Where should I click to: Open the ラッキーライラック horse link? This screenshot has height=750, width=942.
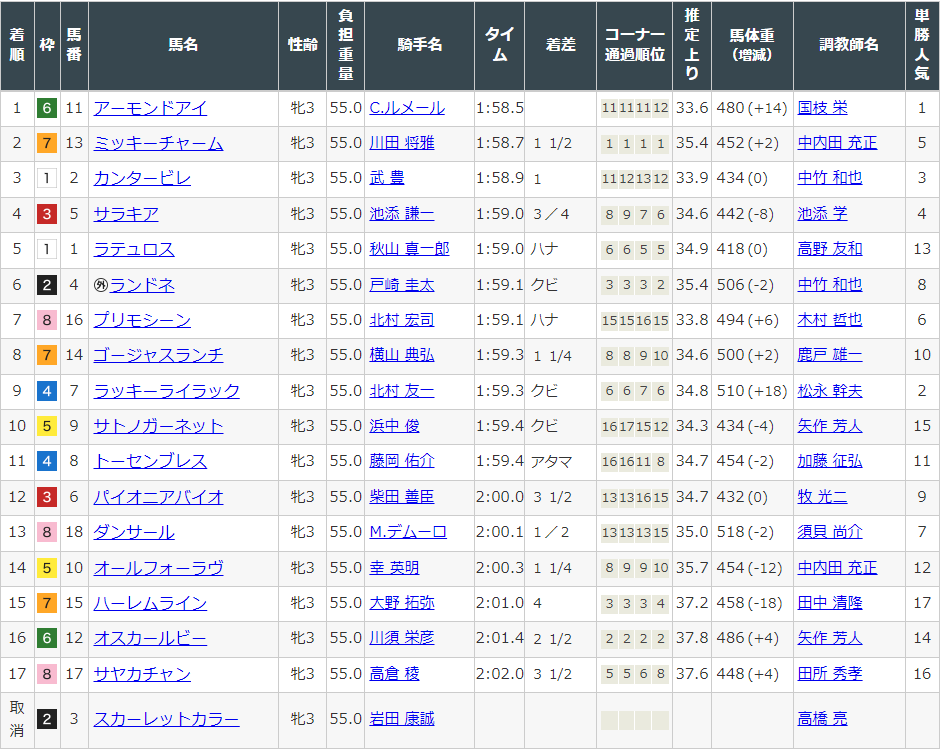[x=166, y=391]
